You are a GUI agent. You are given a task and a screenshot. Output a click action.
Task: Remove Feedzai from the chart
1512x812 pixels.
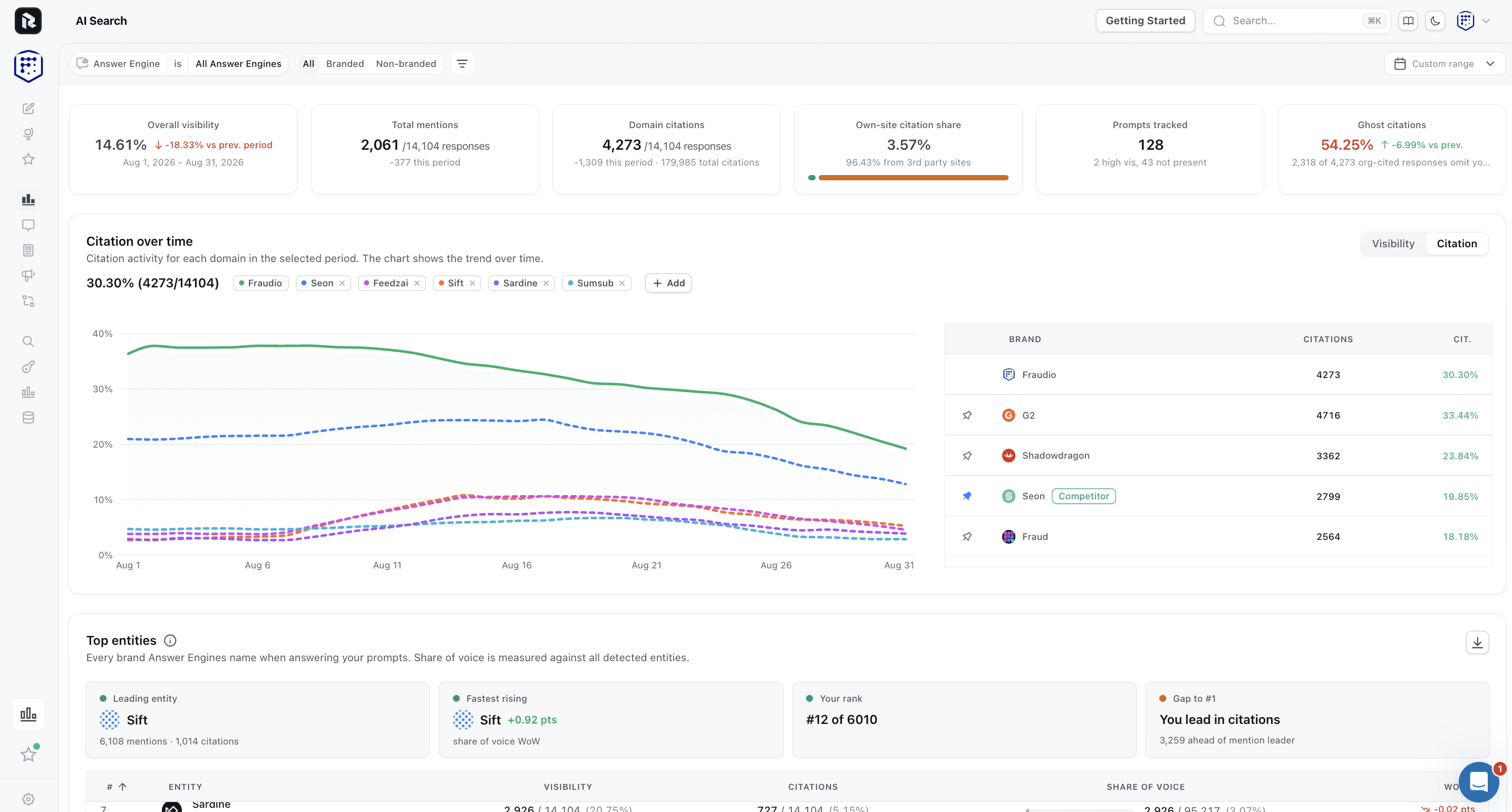(418, 284)
